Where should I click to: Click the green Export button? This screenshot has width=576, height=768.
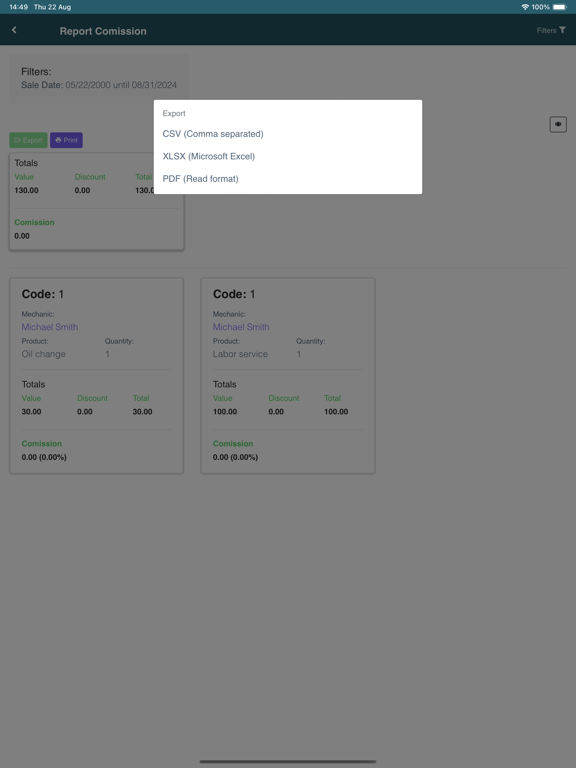tap(28, 140)
